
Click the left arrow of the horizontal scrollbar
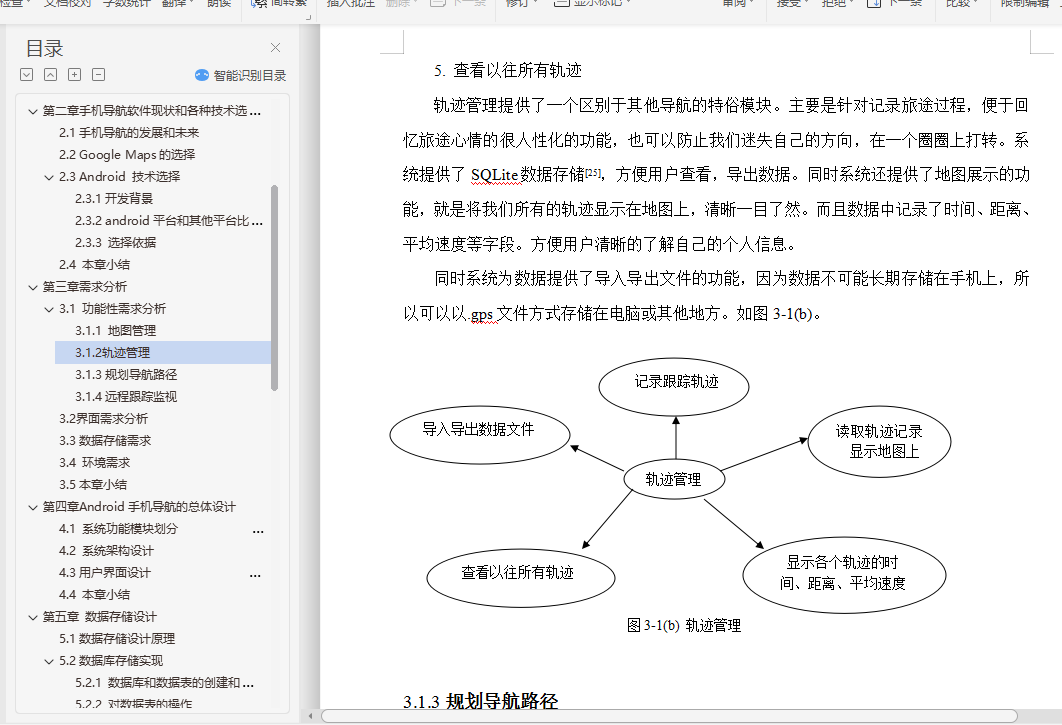pos(311,716)
